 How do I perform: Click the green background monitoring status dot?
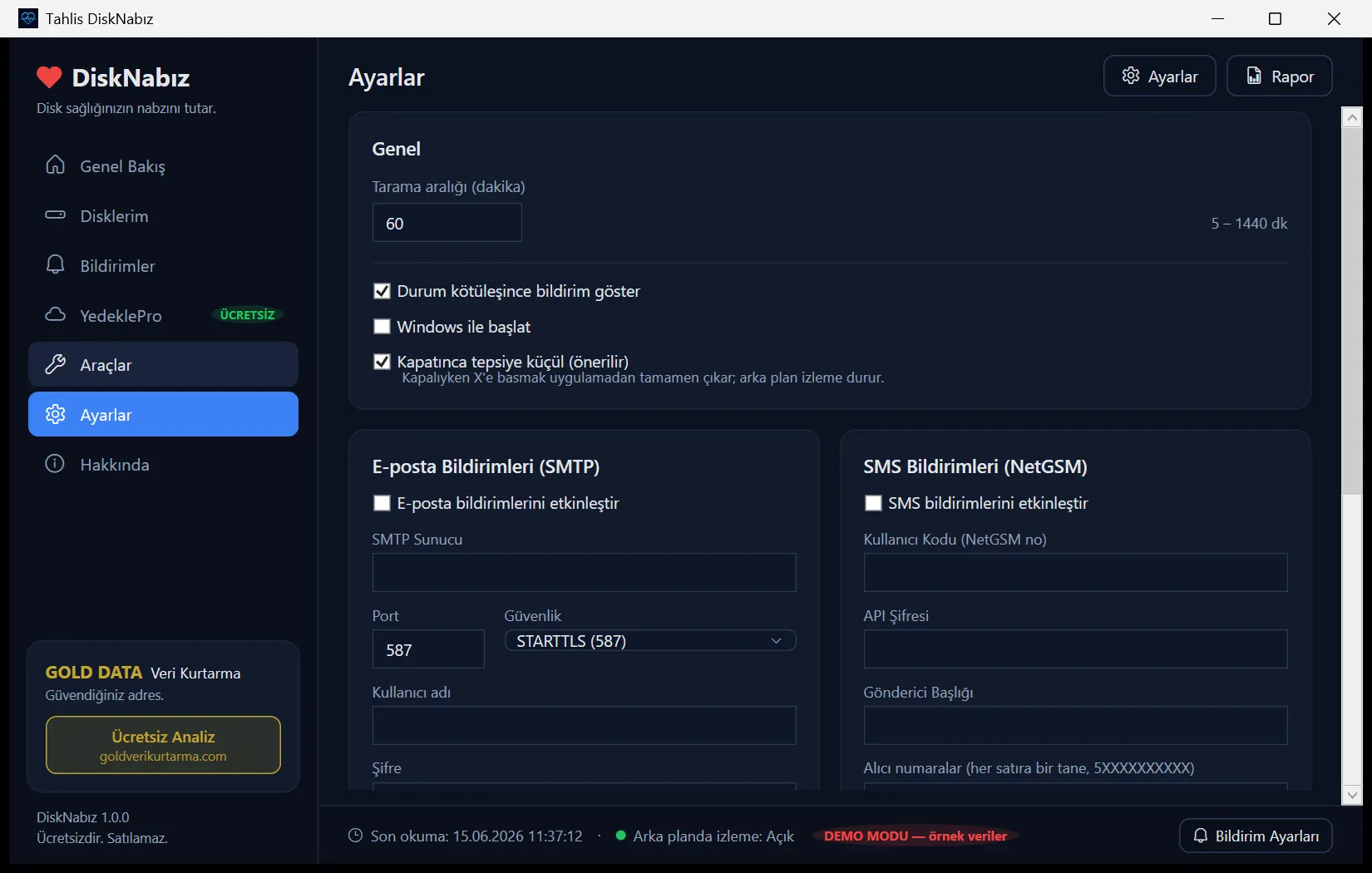[x=620, y=836]
